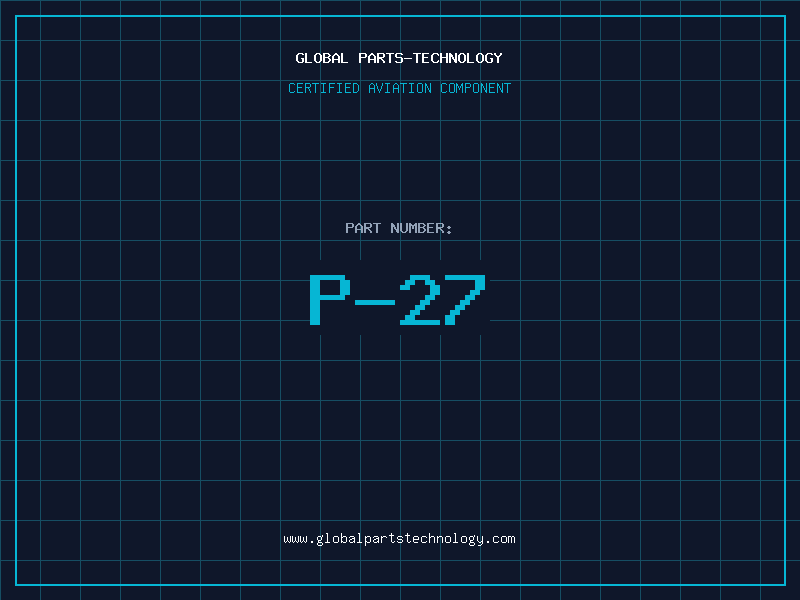This screenshot has height=600, width=800.
Task: Click the GLOBAL PARTS-TECHNOLOGY heading
Action: pyautogui.click(x=399, y=58)
